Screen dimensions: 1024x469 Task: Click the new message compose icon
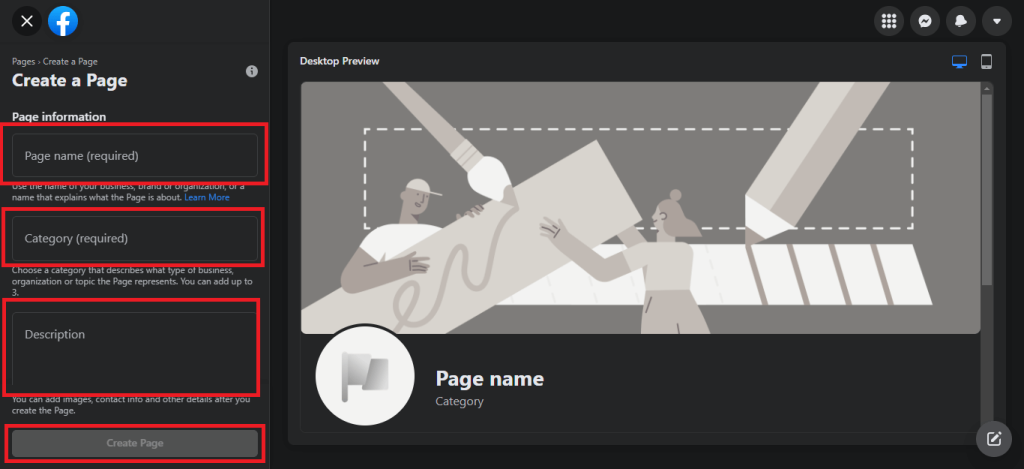[994, 438]
